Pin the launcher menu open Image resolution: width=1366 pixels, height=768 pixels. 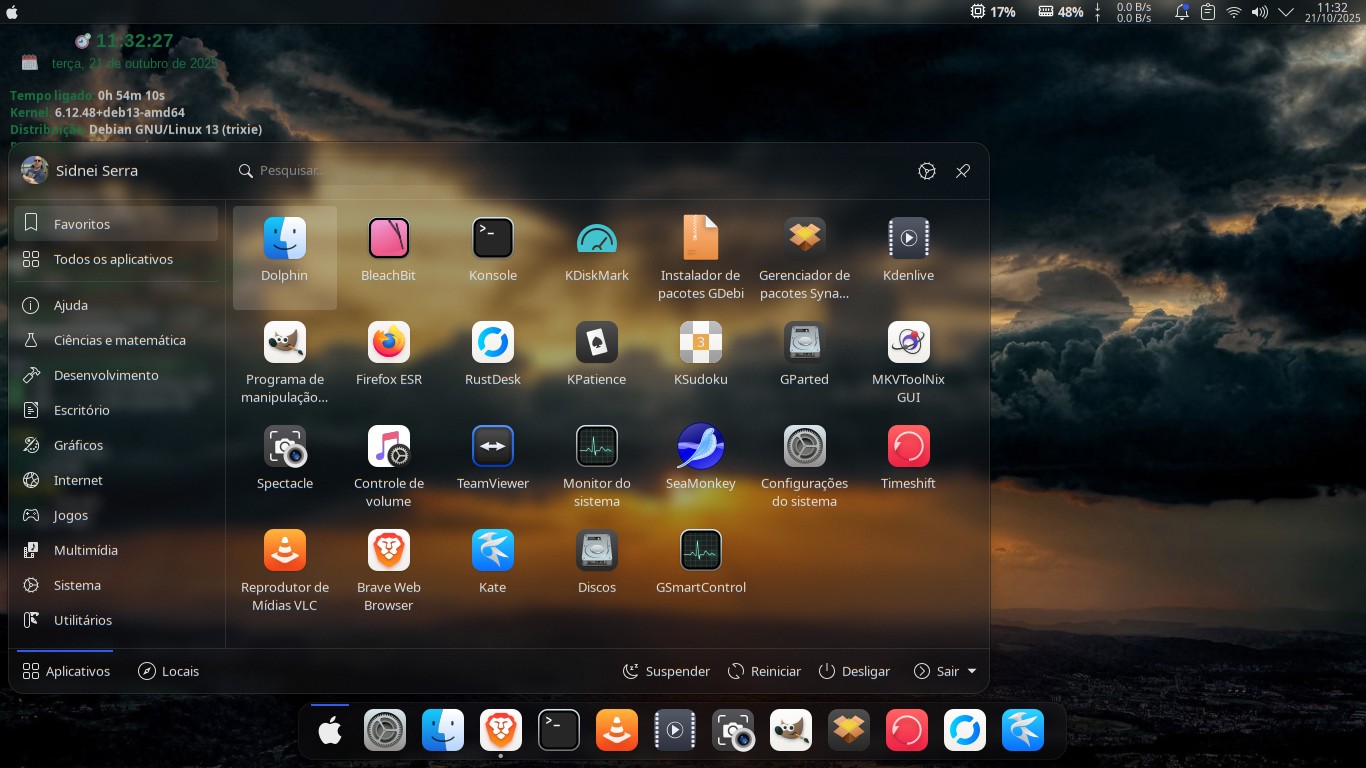[x=962, y=171]
